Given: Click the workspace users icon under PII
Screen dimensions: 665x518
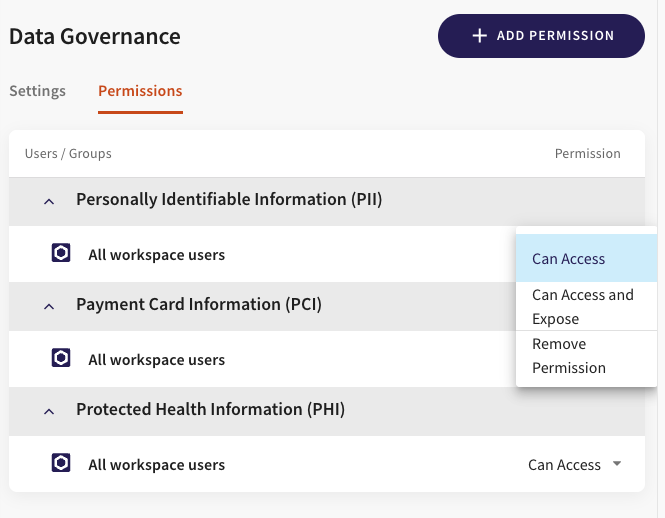Looking at the screenshot, I should 61,254.
